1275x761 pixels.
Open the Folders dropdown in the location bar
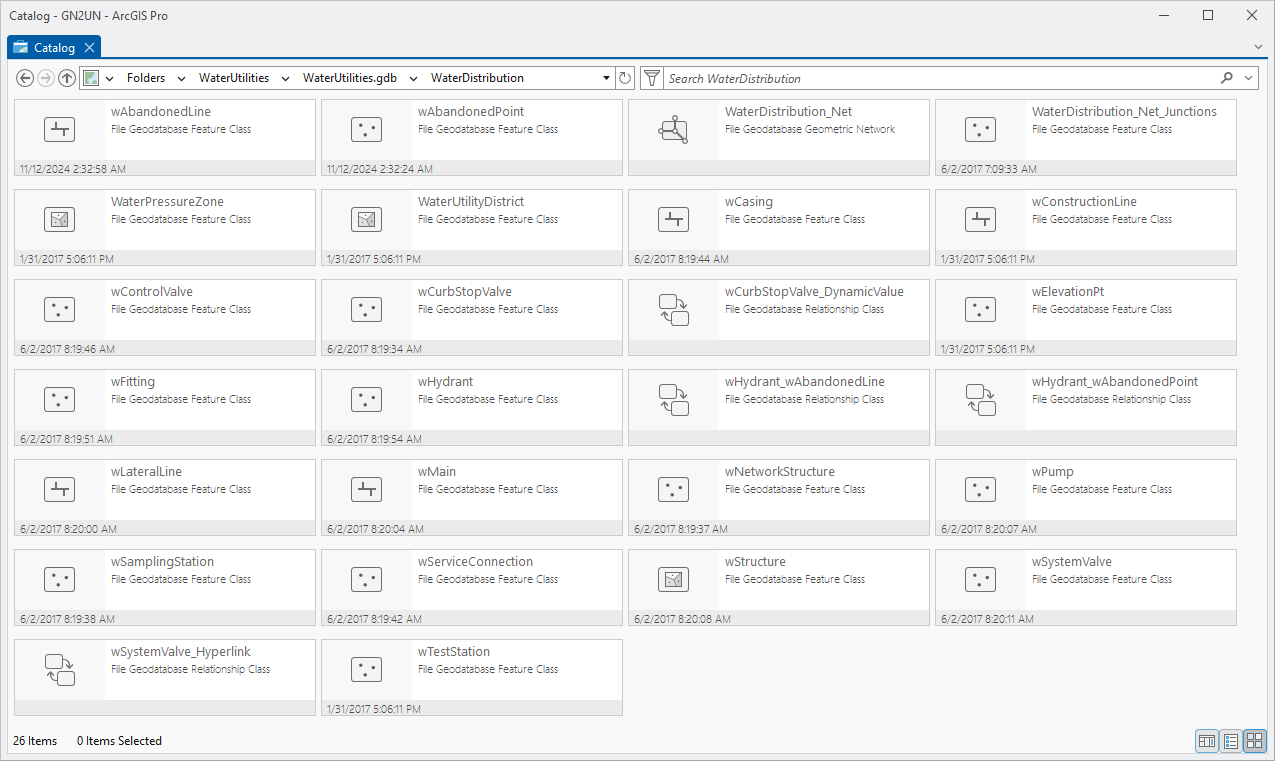181,77
